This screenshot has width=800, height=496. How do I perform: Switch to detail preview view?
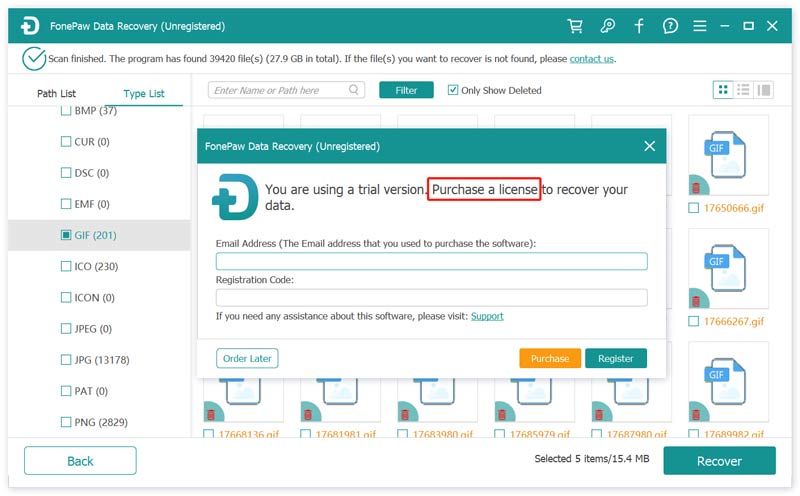pos(763,90)
